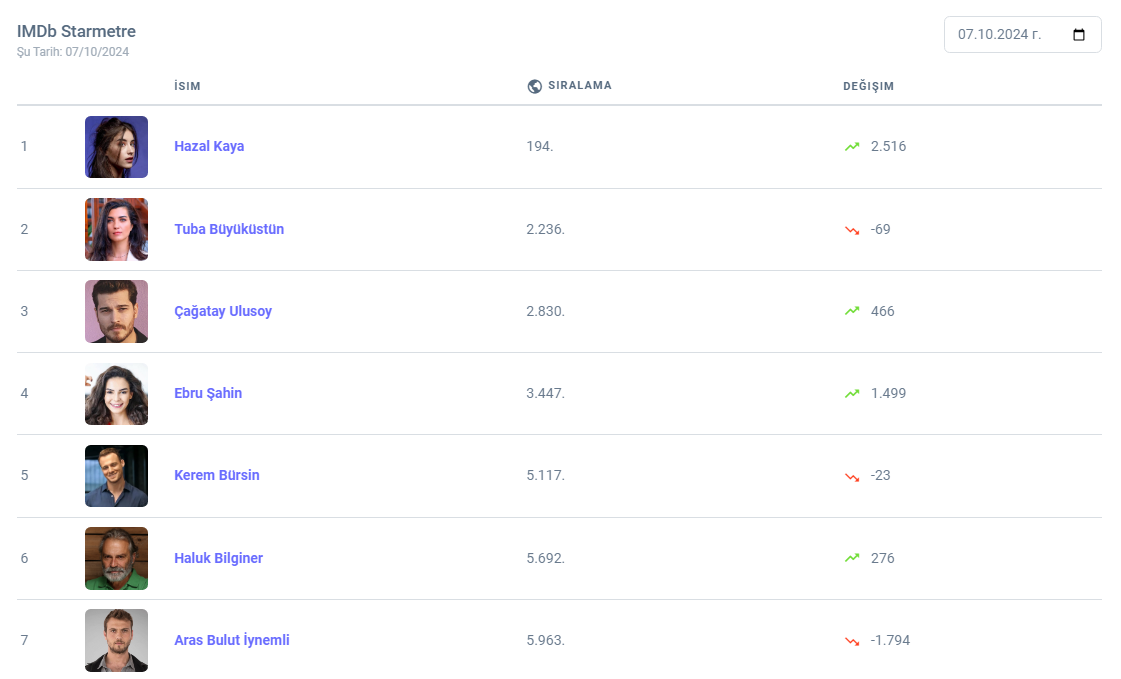The height and width of the screenshot is (679, 1121).
Task: Click Haluk Bilginer's green trend icon
Action: coord(852,558)
